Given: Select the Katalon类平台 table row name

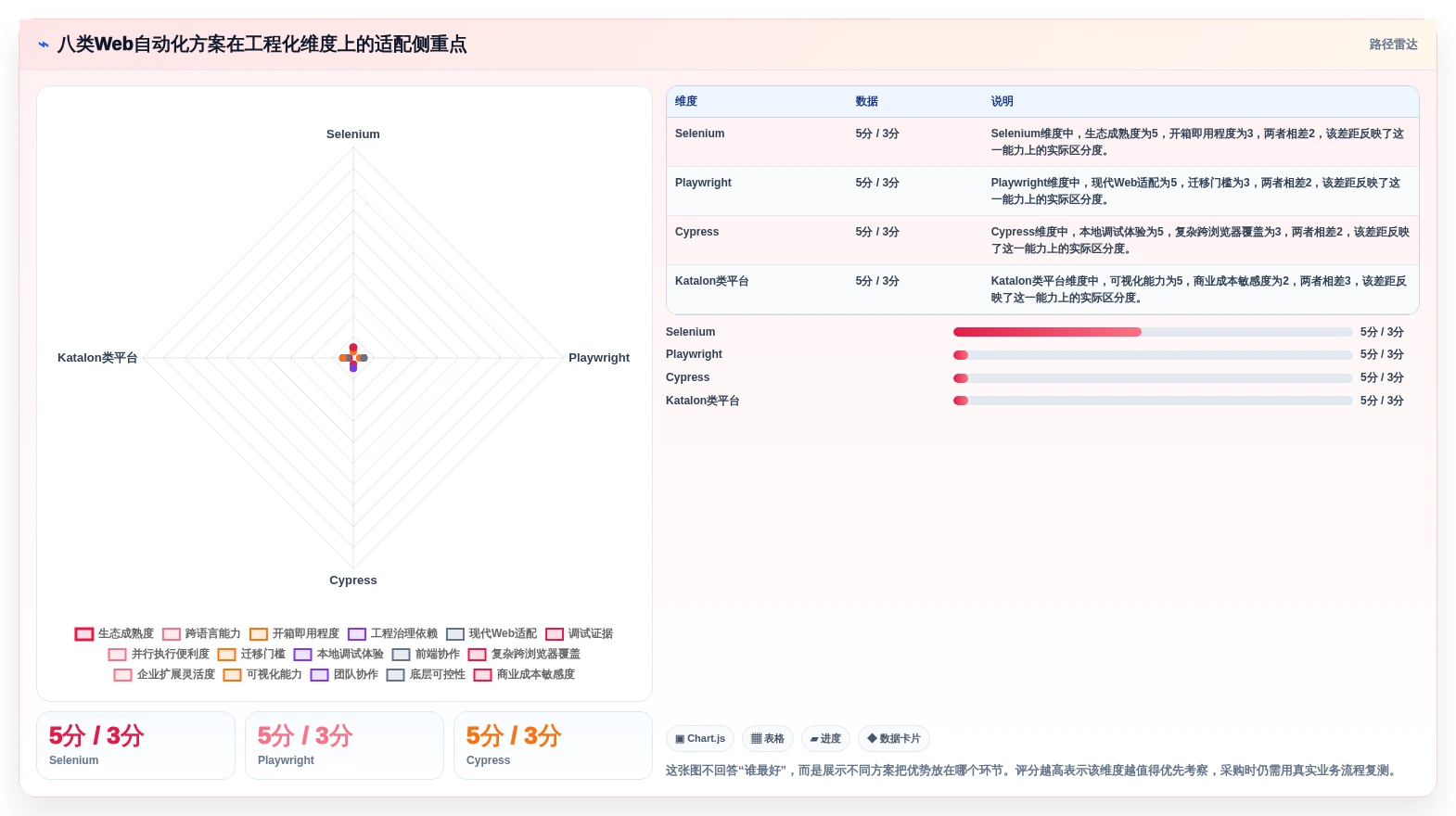Looking at the screenshot, I should coord(712,281).
